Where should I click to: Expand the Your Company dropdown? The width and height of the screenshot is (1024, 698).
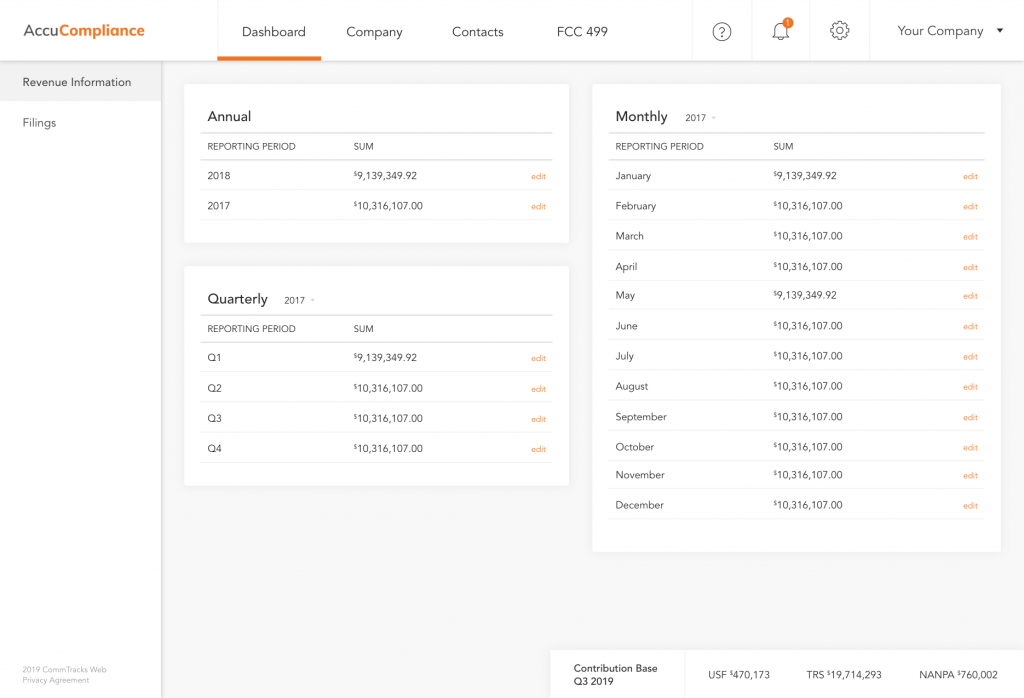pyautogui.click(x=949, y=31)
